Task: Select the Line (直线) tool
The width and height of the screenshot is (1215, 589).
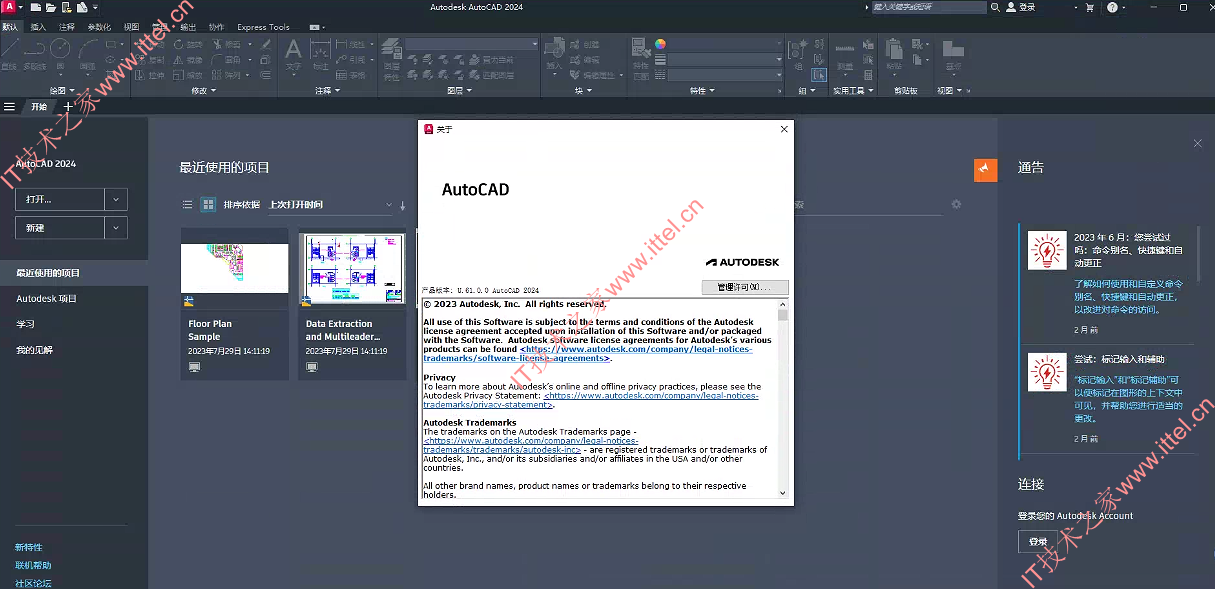Action: tap(9, 54)
